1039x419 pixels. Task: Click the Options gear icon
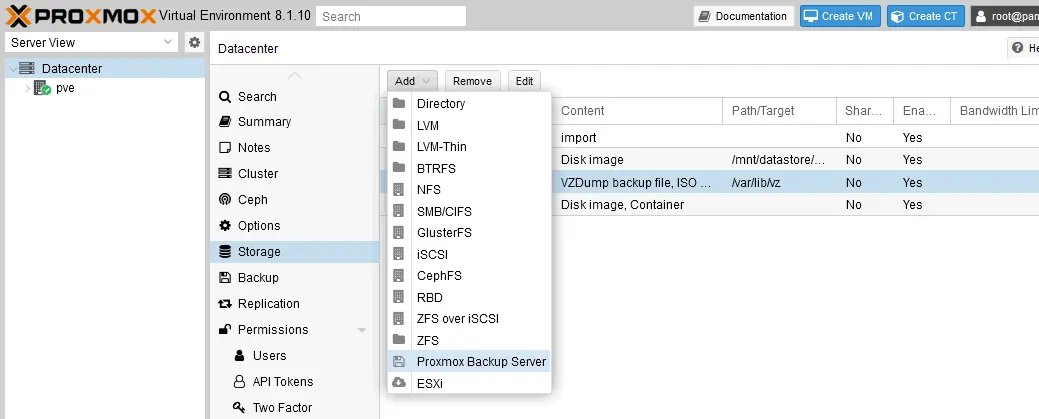225,225
